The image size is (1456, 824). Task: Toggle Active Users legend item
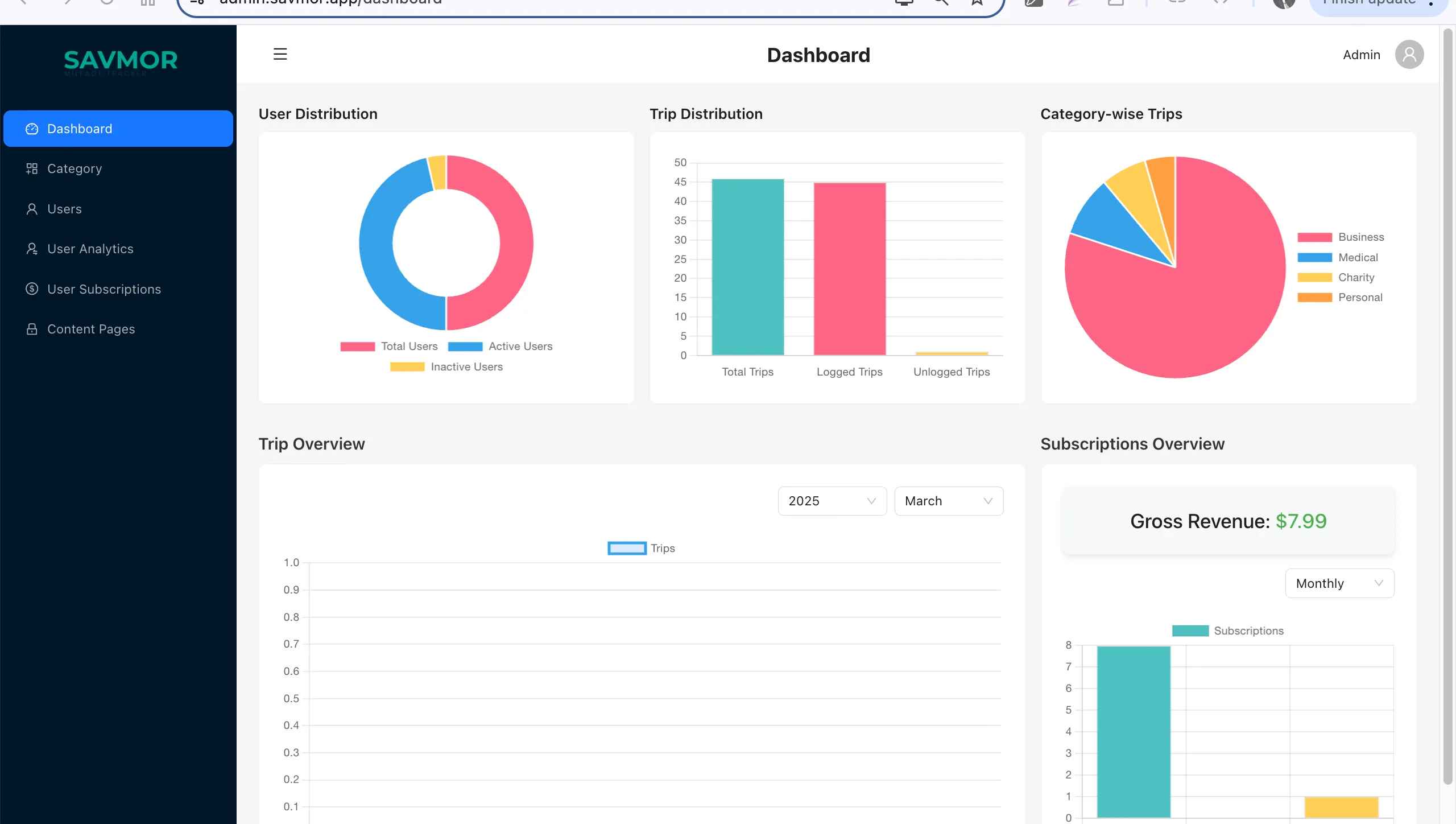pyautogui.click(x=500, y=347)
